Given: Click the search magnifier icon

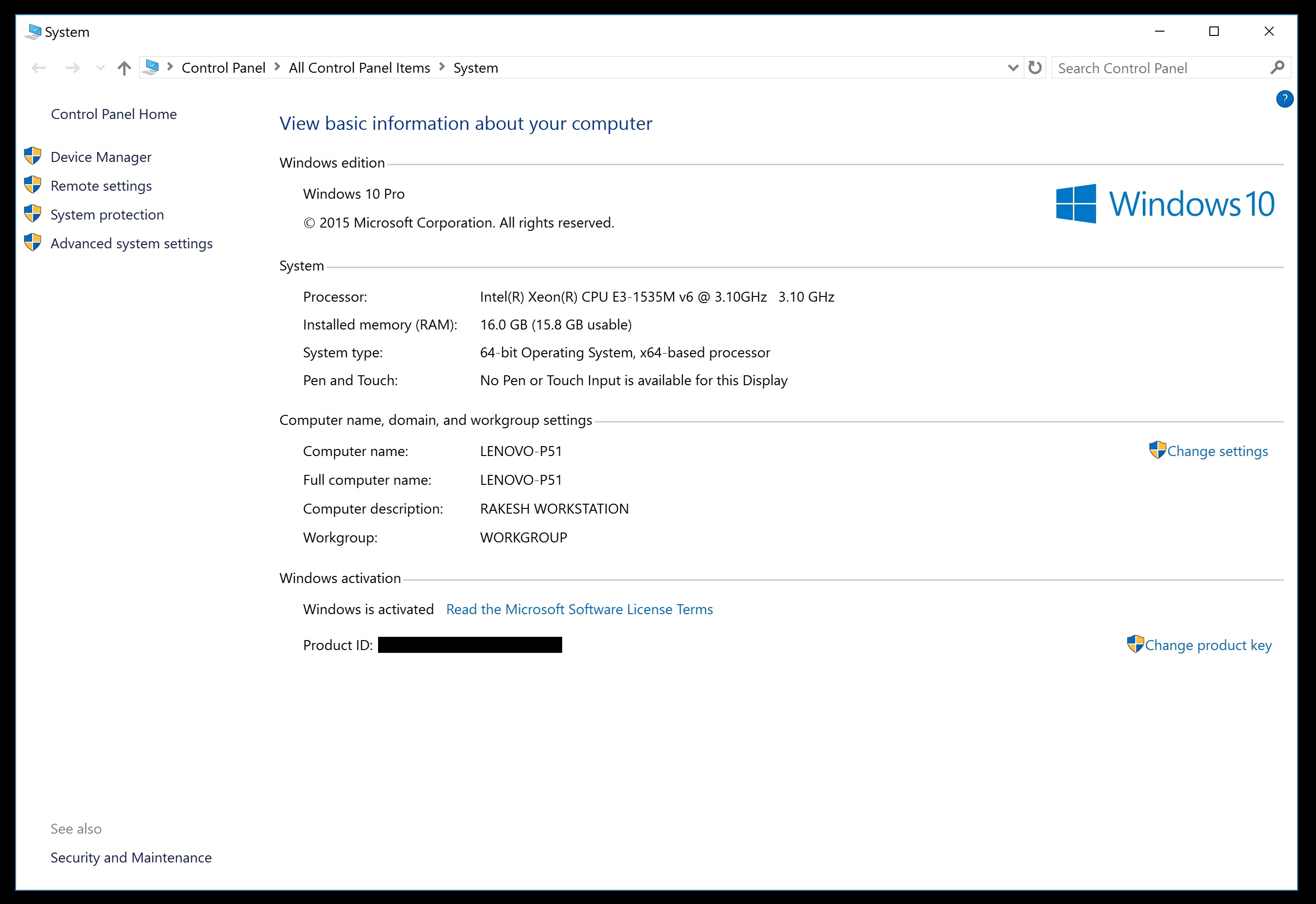Looking at the screenshot, I should coord(1277,68).
